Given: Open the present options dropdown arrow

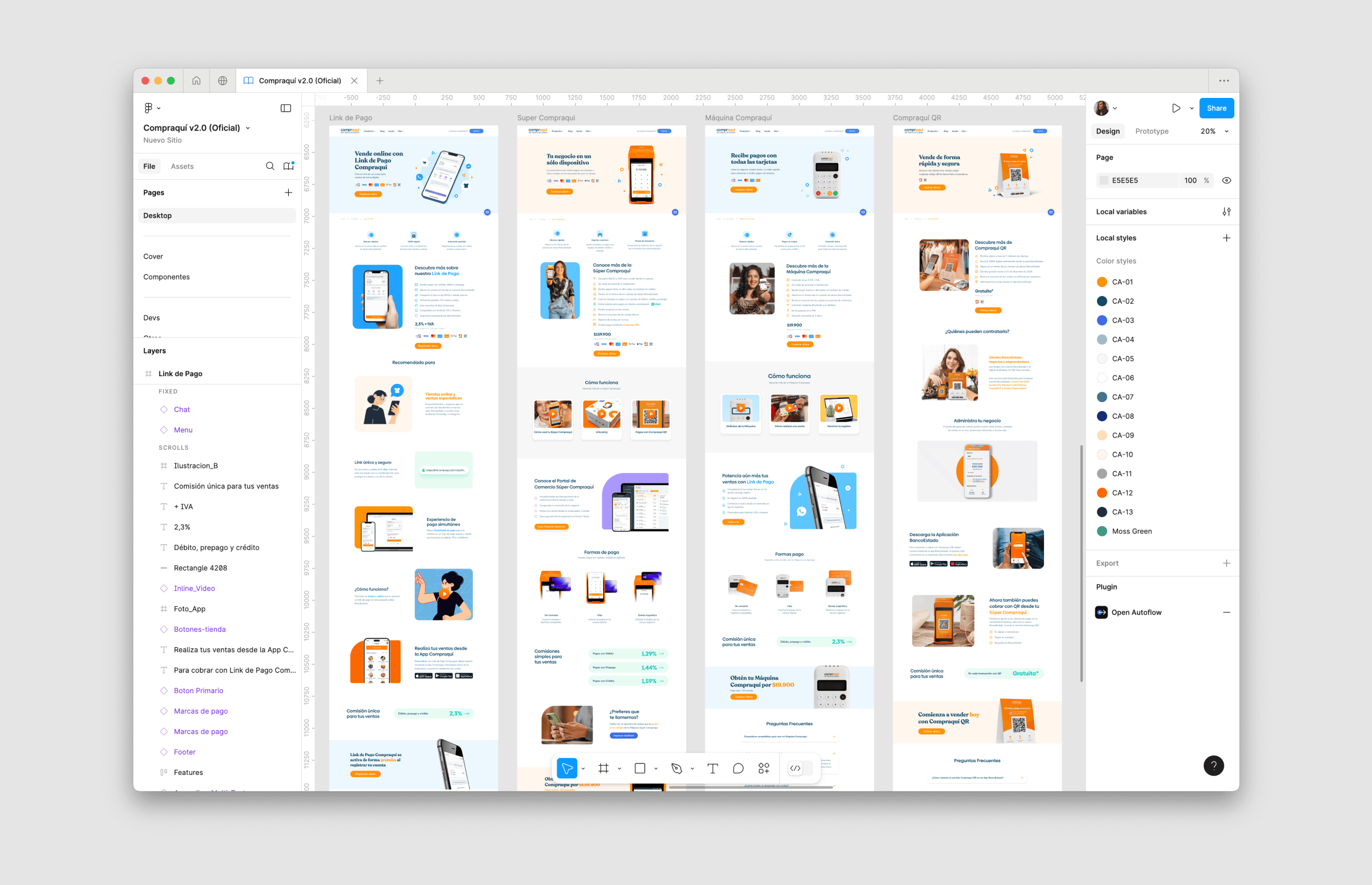Looking at the screenshot, I should tap(1192, 108).
